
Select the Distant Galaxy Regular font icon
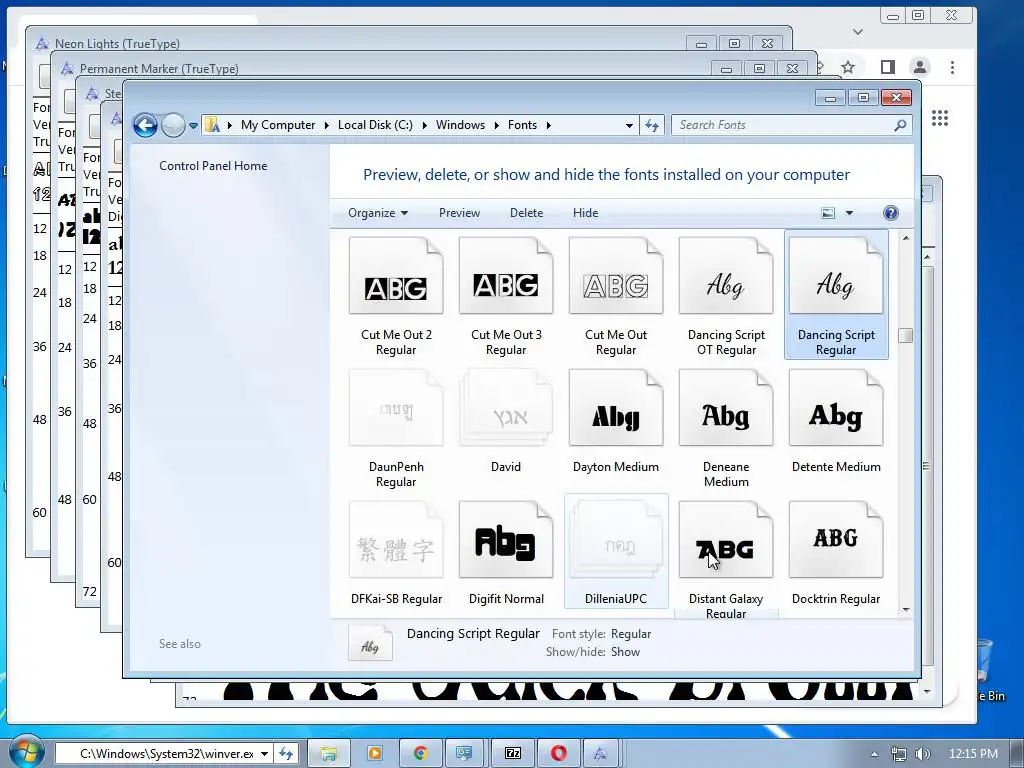[x=726, y=540]
